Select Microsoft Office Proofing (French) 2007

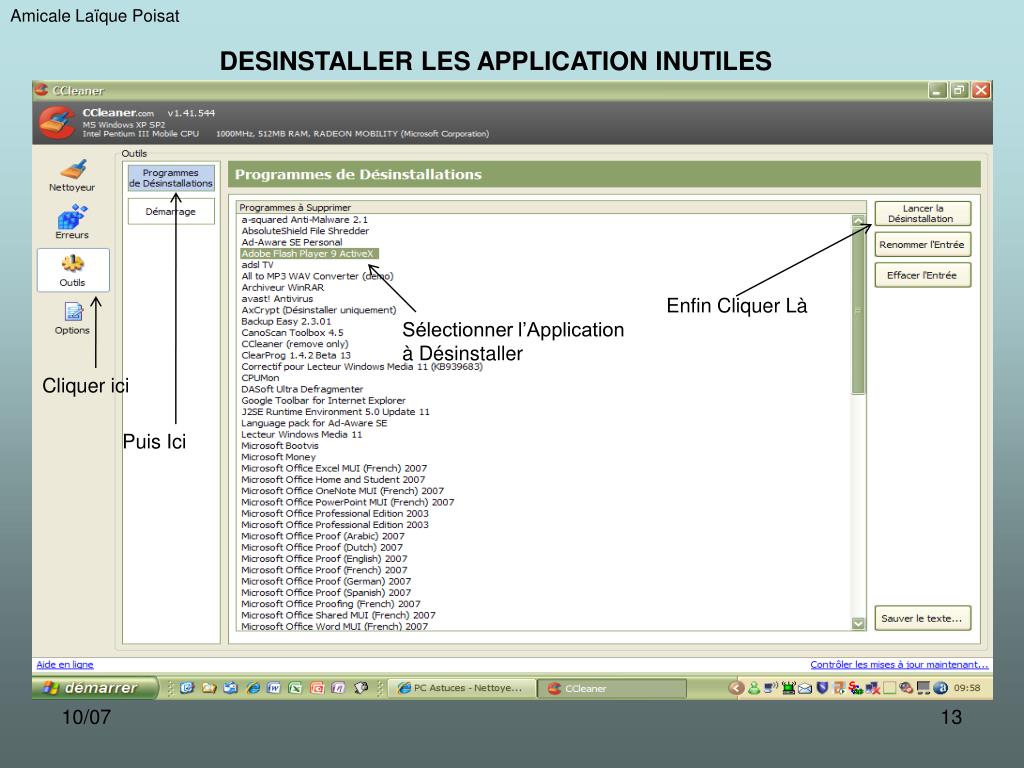tap(330, 603)
